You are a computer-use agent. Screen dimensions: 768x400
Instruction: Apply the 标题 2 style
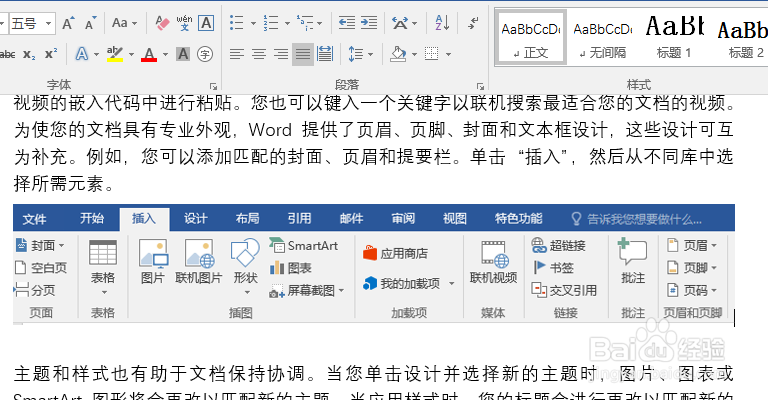742,38
